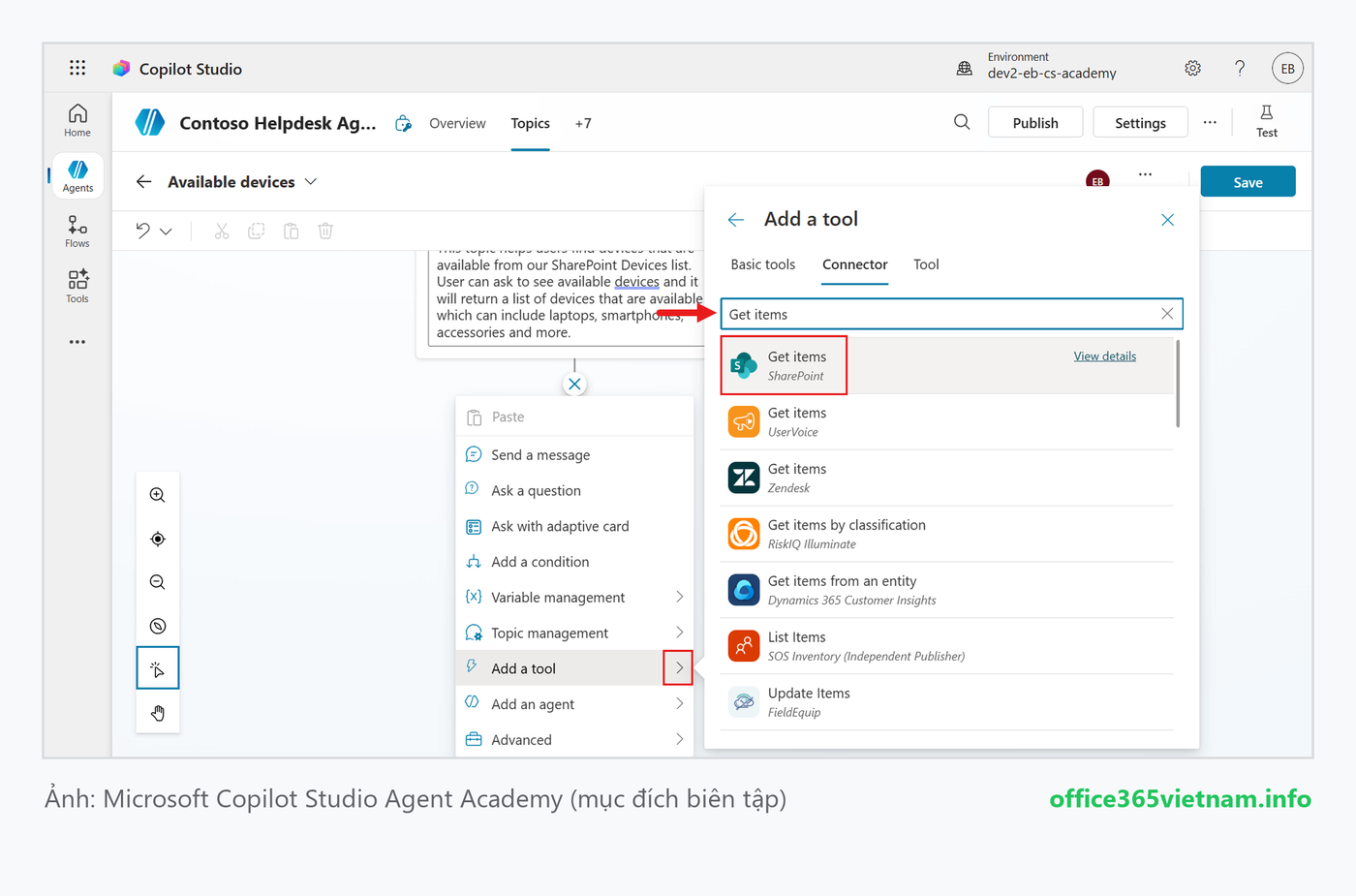Expand Add an agent submenu
This screenshot has height=896, width=1356.
coord(679,703)
